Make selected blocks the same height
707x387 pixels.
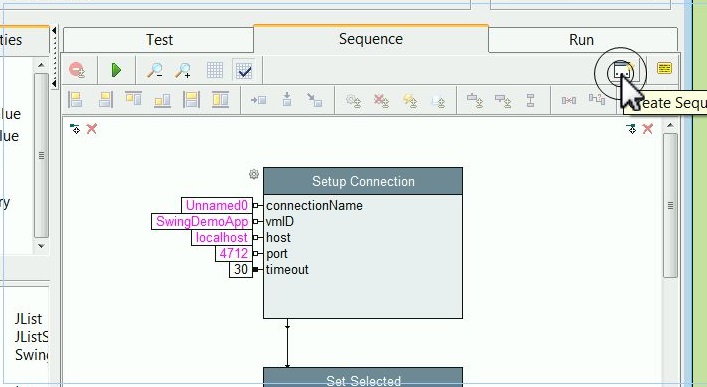220,99
